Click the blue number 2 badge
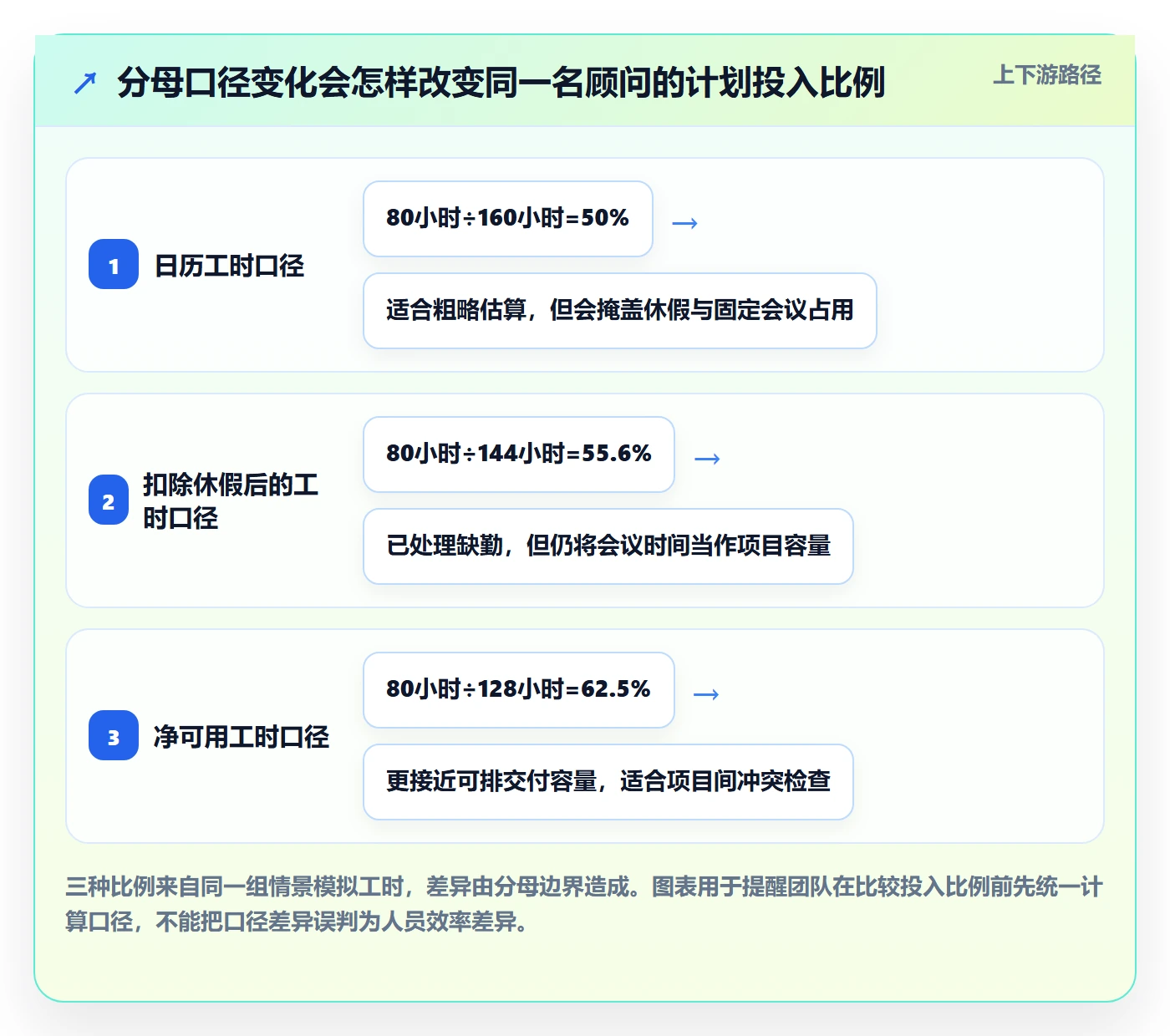This screenshot has width=1170, height=1036. [x=109, y=500]
